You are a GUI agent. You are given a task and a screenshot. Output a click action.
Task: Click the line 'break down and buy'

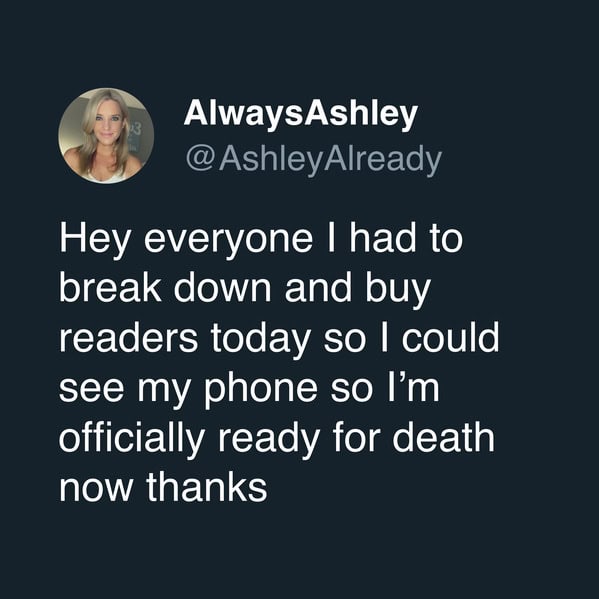pyautogui.click(x=245, y=291)
